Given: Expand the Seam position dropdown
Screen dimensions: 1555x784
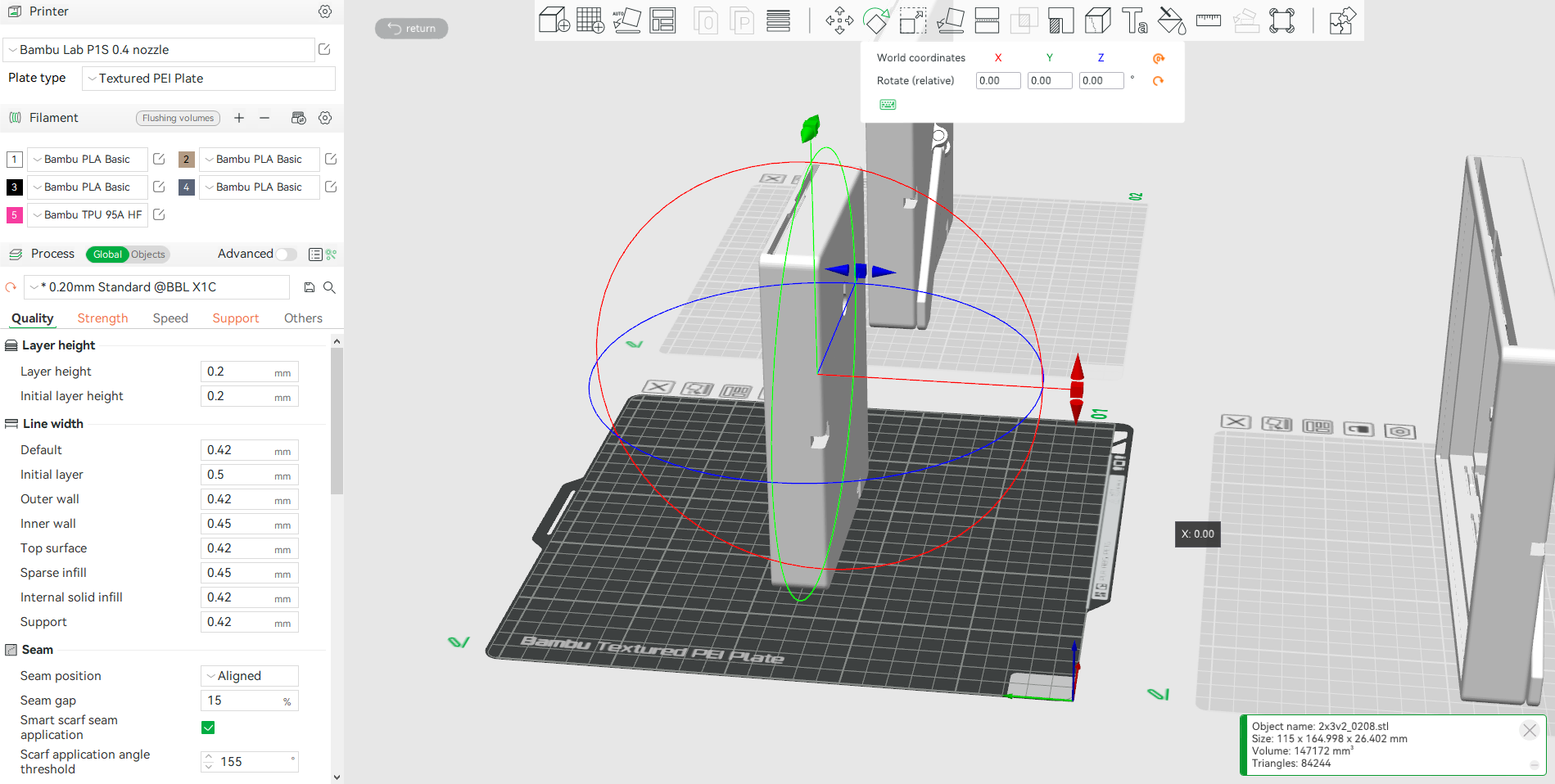Looking at the screenshot, I should (x=250, y=676).
